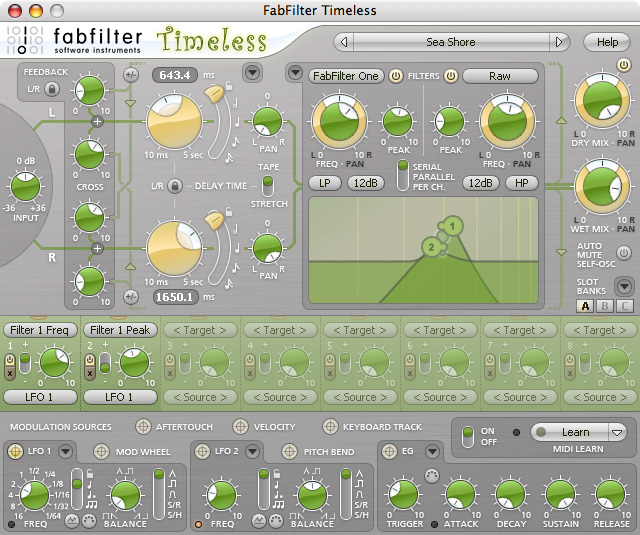
Task: Open the Slot Banks dropdown
Action: 624,286
